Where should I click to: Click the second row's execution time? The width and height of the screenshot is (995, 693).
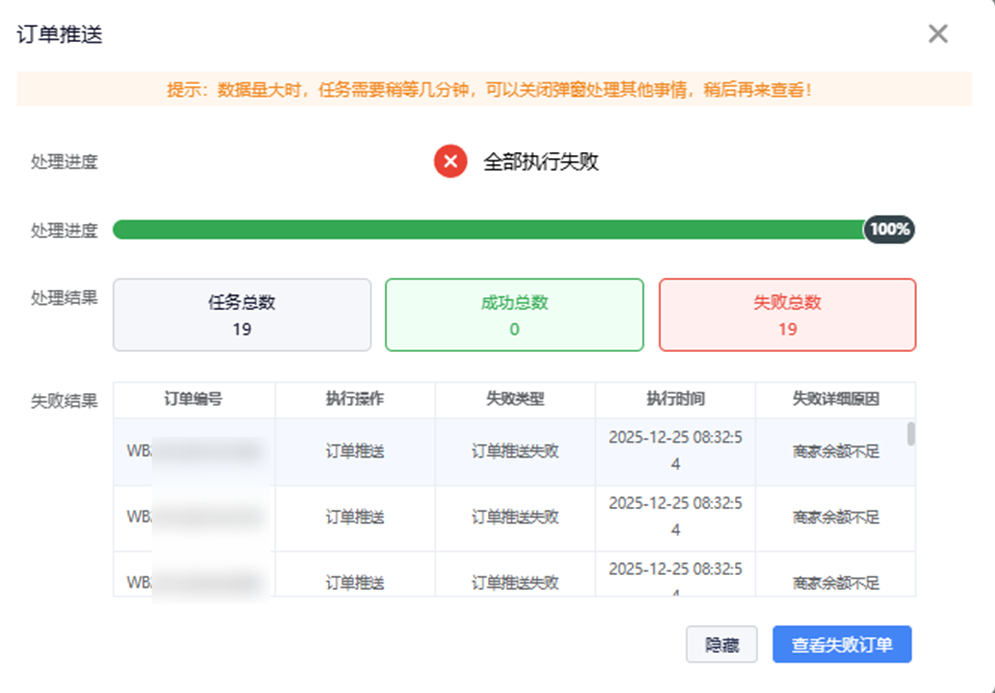pyautogui.click(x=675, y=516)
